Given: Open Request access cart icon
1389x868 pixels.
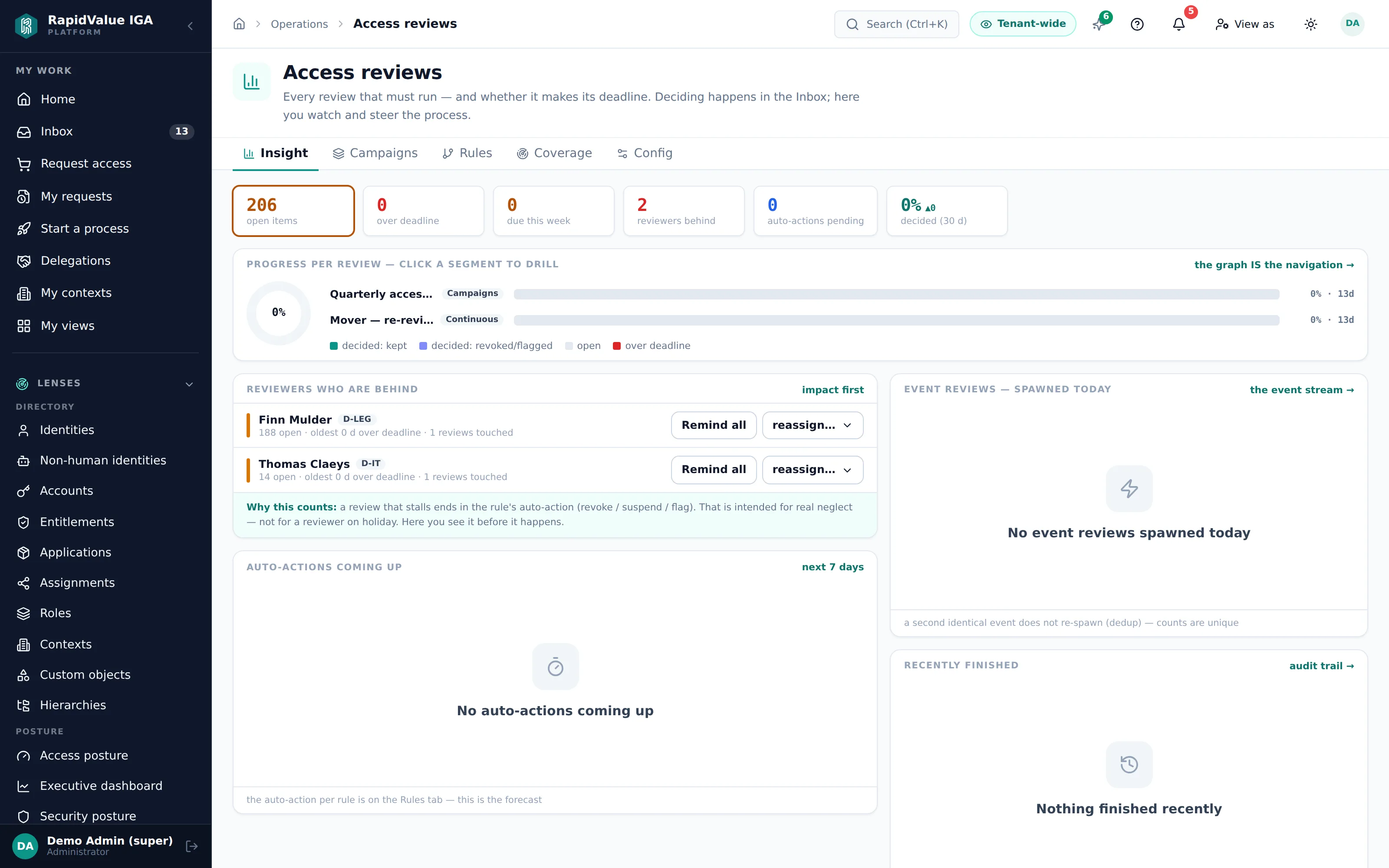Looking at the screenshot, I should pos(23,164).
